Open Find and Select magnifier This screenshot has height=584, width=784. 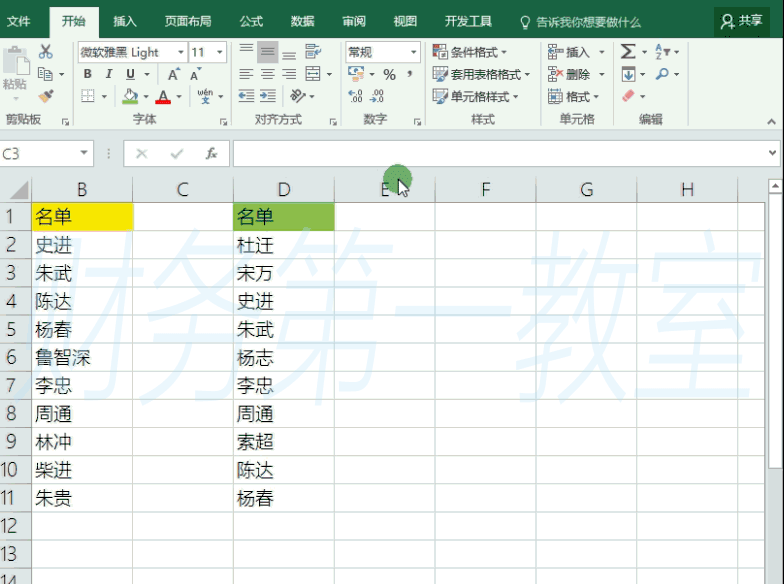coord(662,74)
